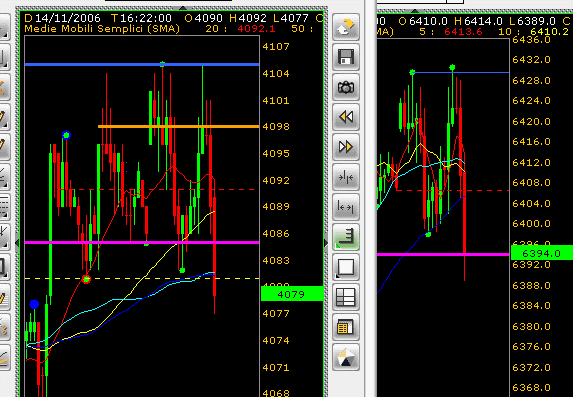Open the yellow data table icon
The height and width of the screenshot is (397, 573).
pos(346,327)
